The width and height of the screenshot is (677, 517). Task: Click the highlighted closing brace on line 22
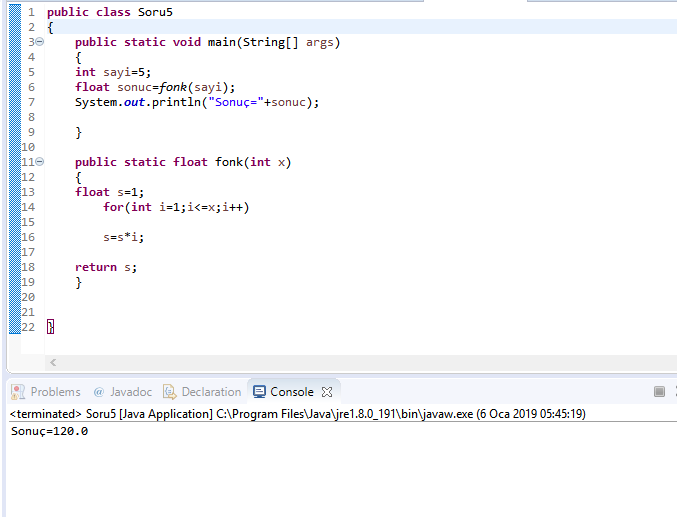[51, 327]
